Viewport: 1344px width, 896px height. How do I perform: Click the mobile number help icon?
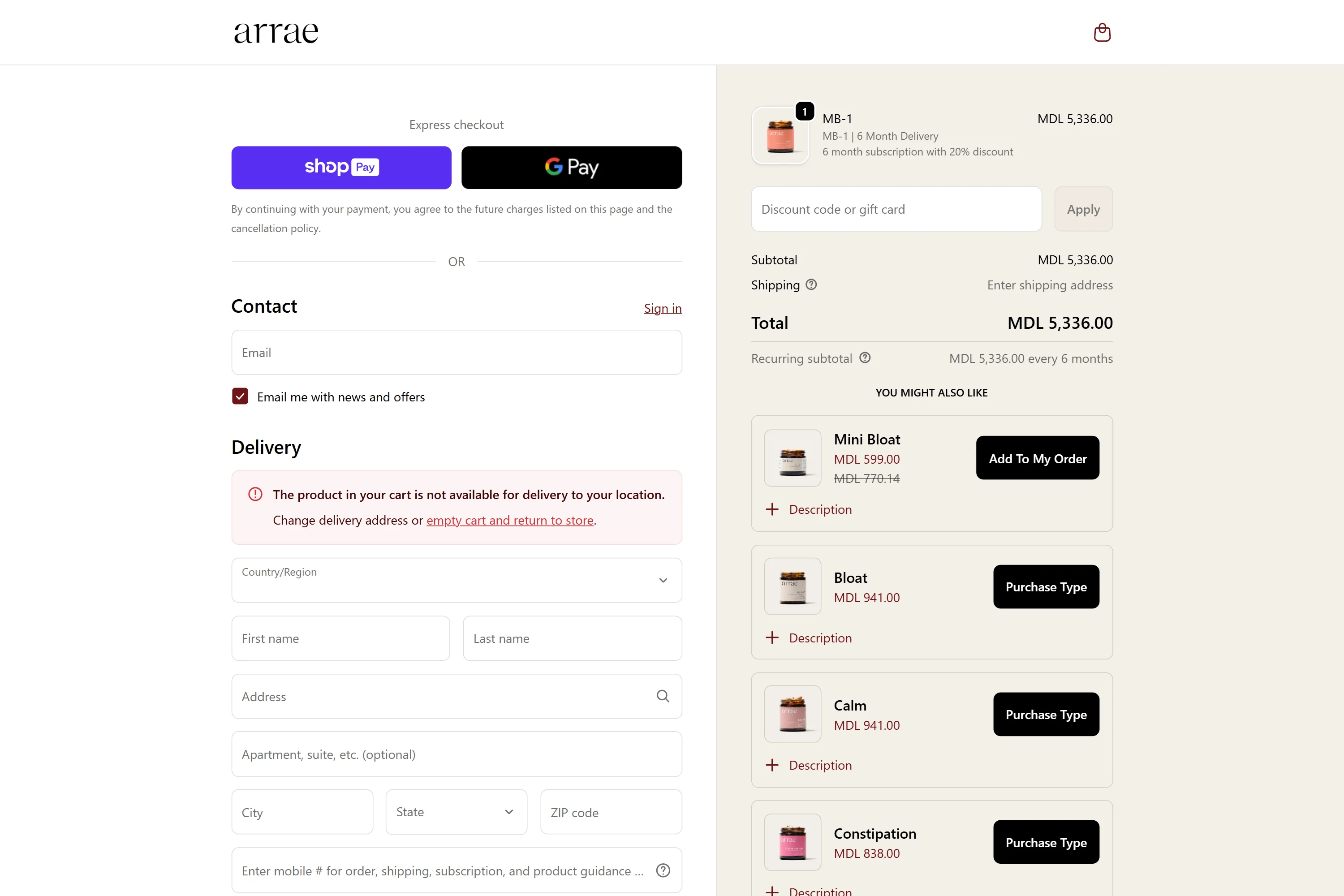pos(663,870)
